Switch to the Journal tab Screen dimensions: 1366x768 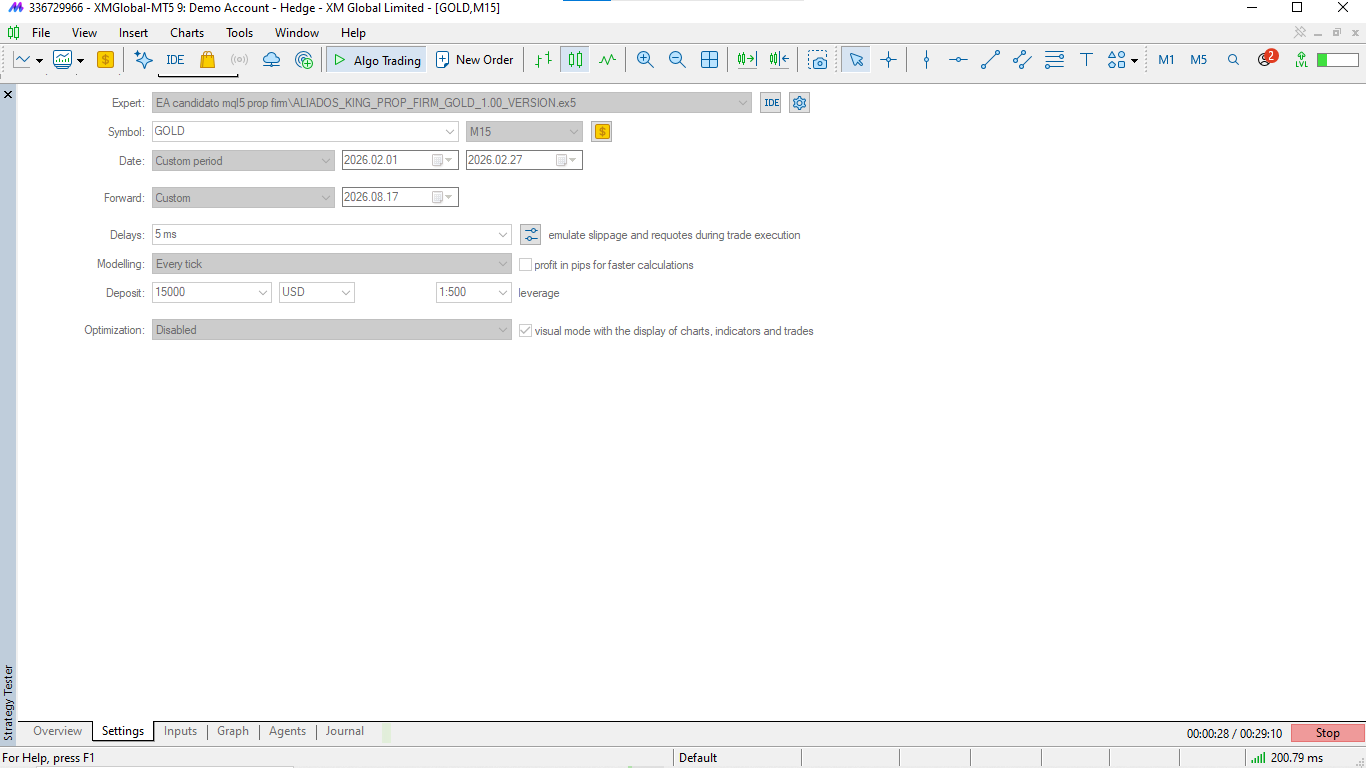[344, 731]
